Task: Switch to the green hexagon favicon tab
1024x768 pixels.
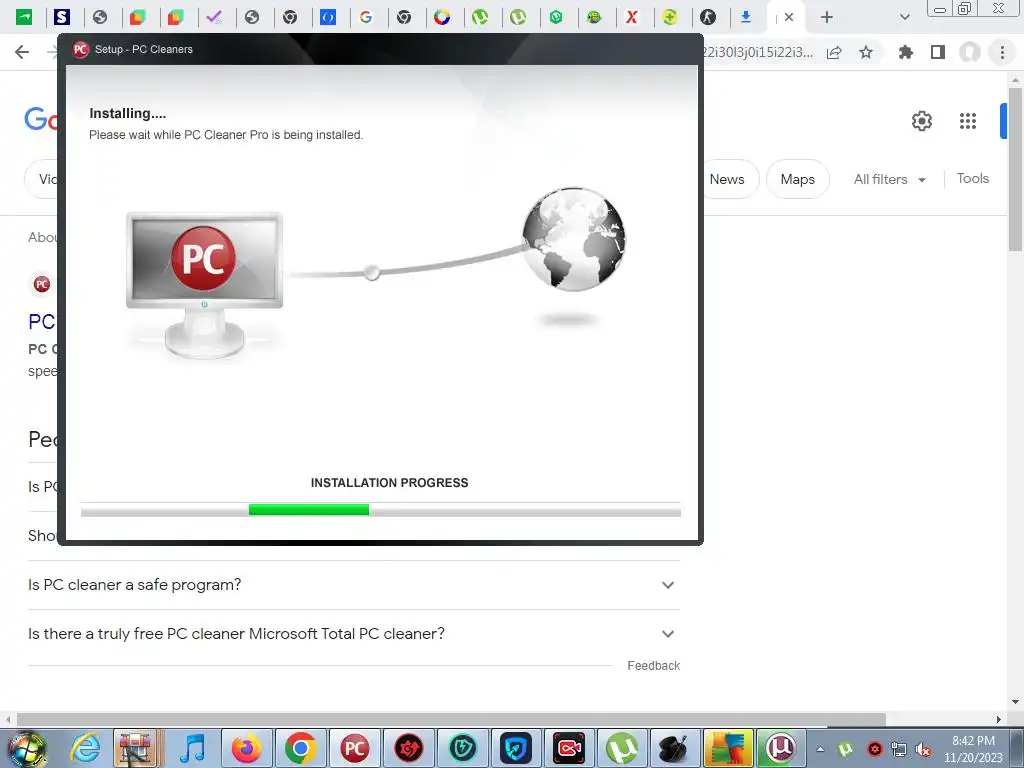Action: [556, 17]
